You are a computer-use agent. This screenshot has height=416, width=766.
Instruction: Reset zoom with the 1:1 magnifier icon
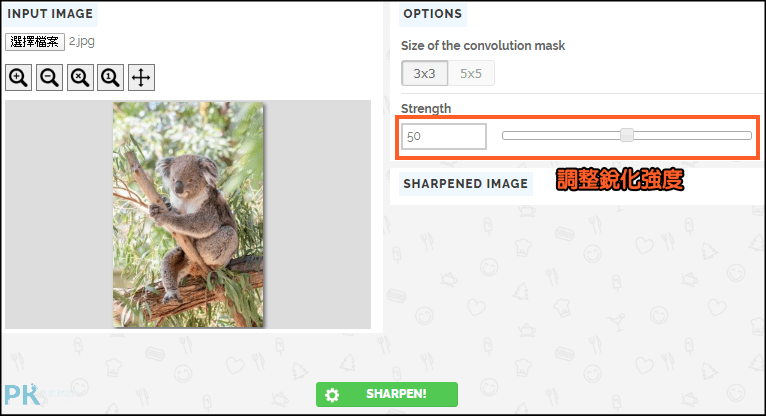click(110, 77)
